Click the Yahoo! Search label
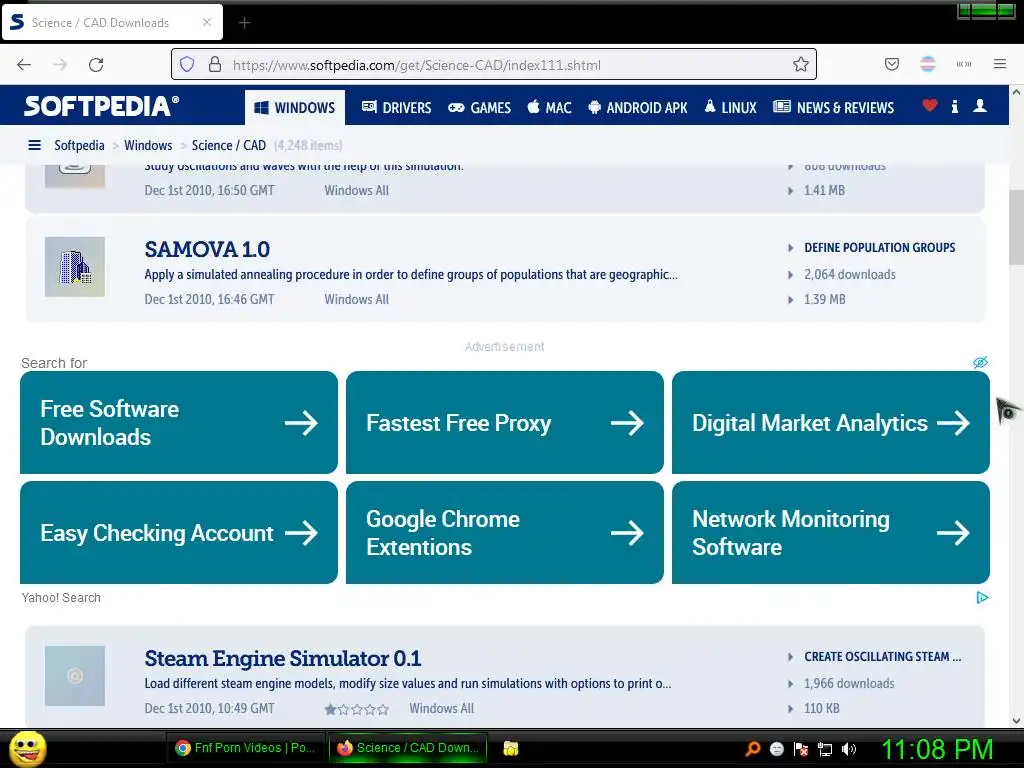 (x=61, y=598)
